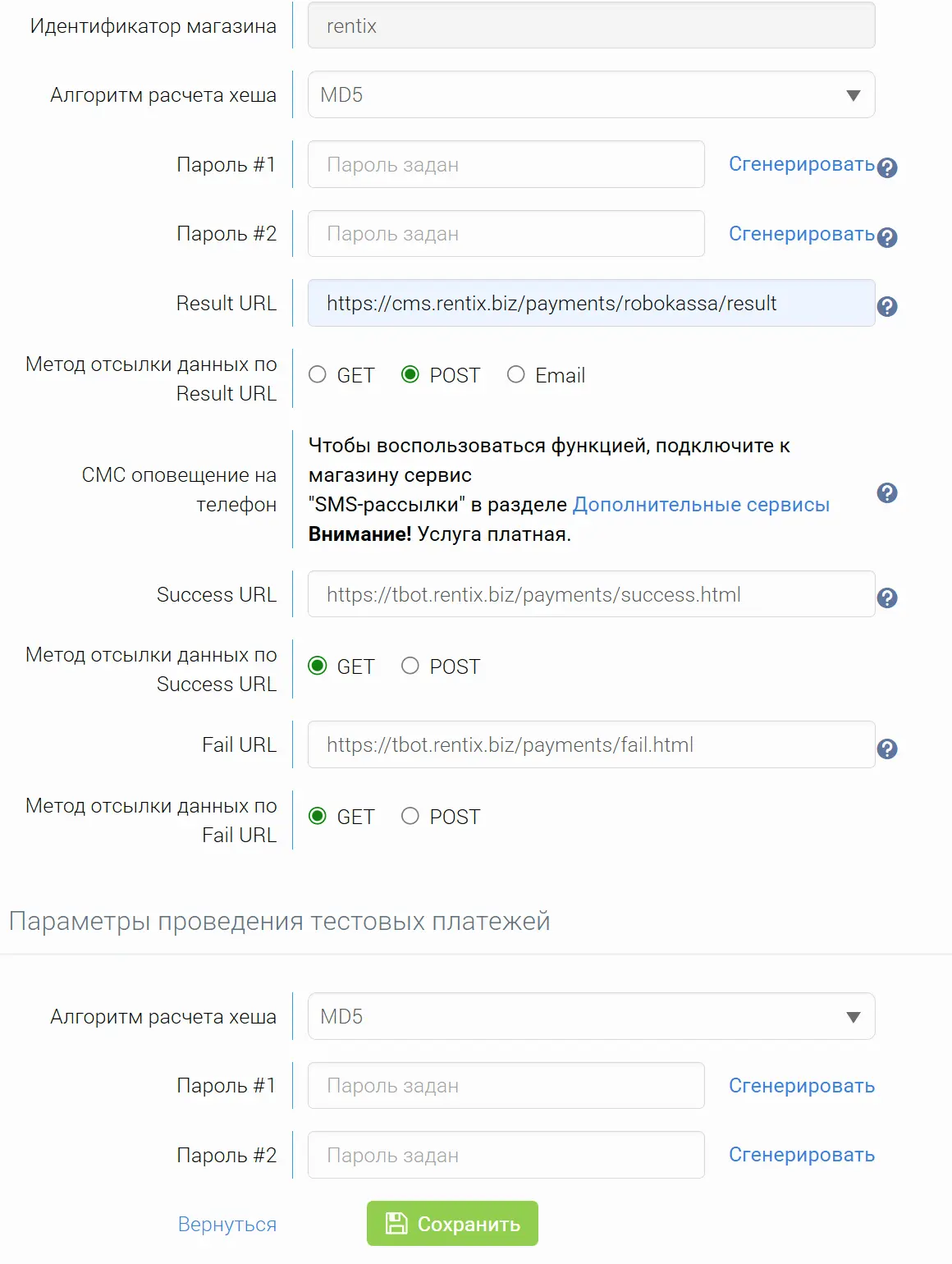Click the Вернуться link

227,1224
